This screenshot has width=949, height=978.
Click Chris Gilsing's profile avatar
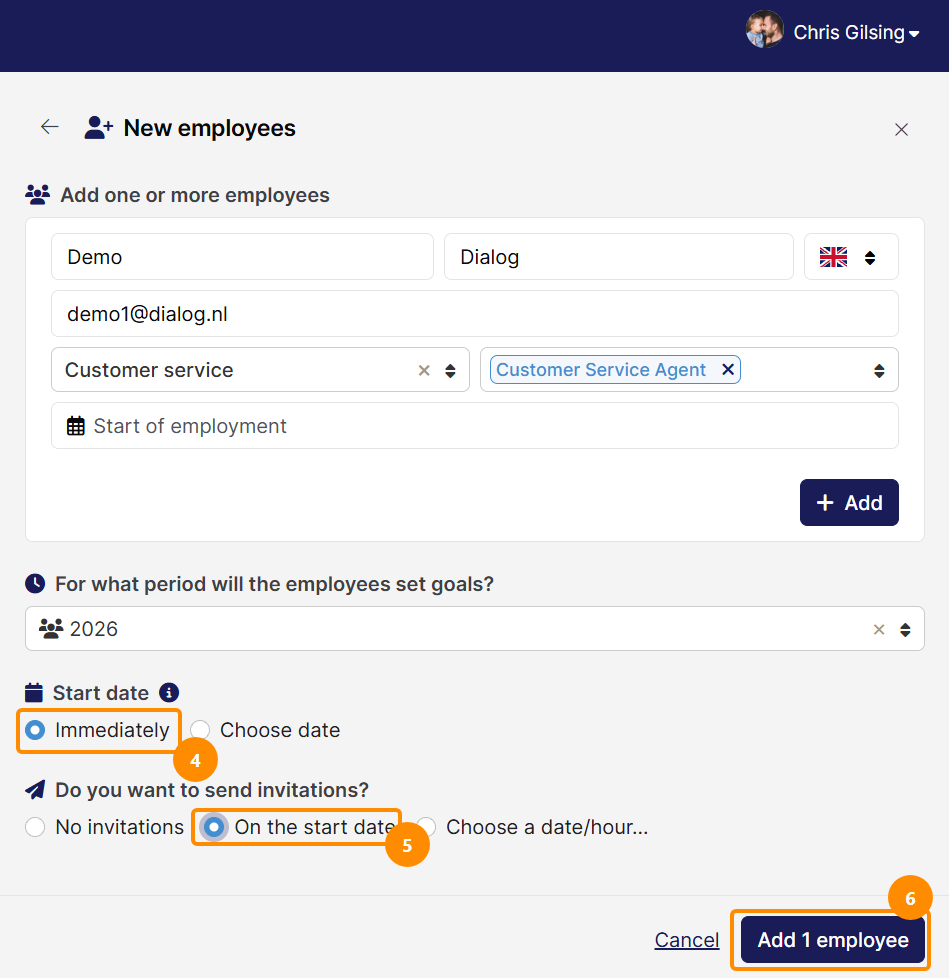764,30
